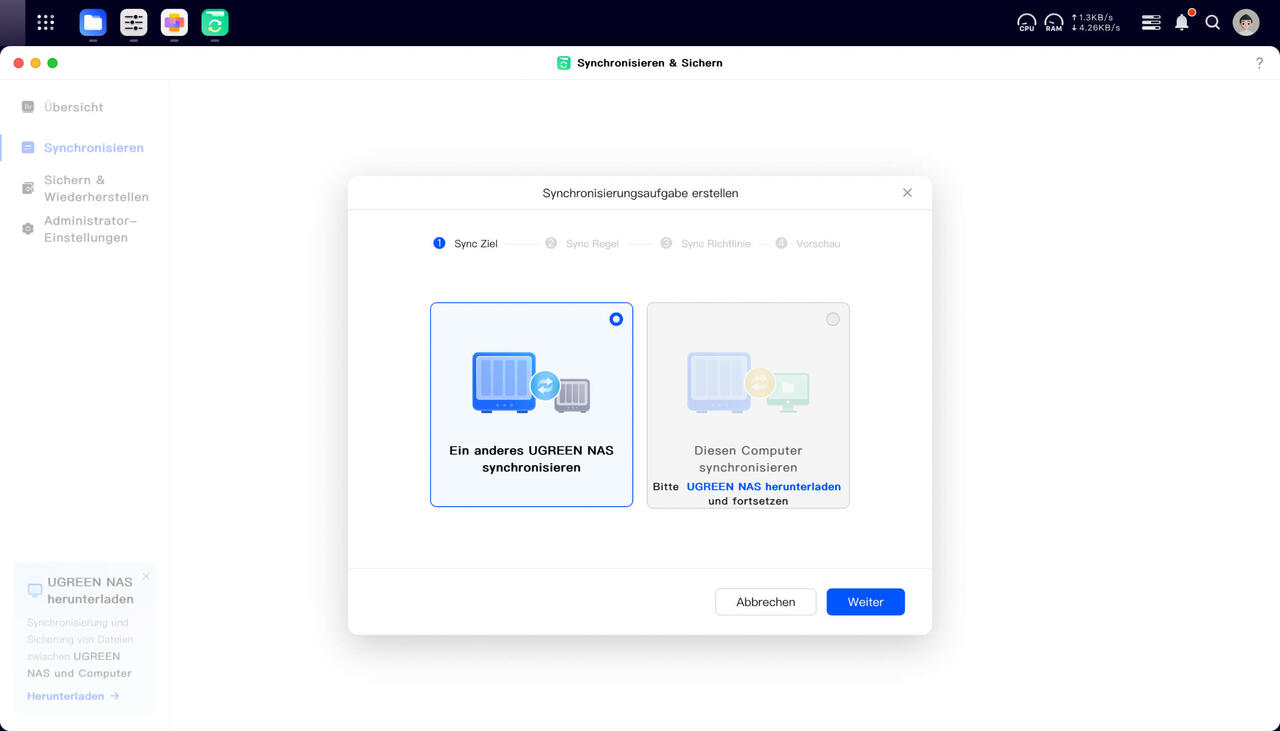Click step 2 Sync Regel
The height and width of the screenshot is (731, 1280).
click(x=582, y=243)
